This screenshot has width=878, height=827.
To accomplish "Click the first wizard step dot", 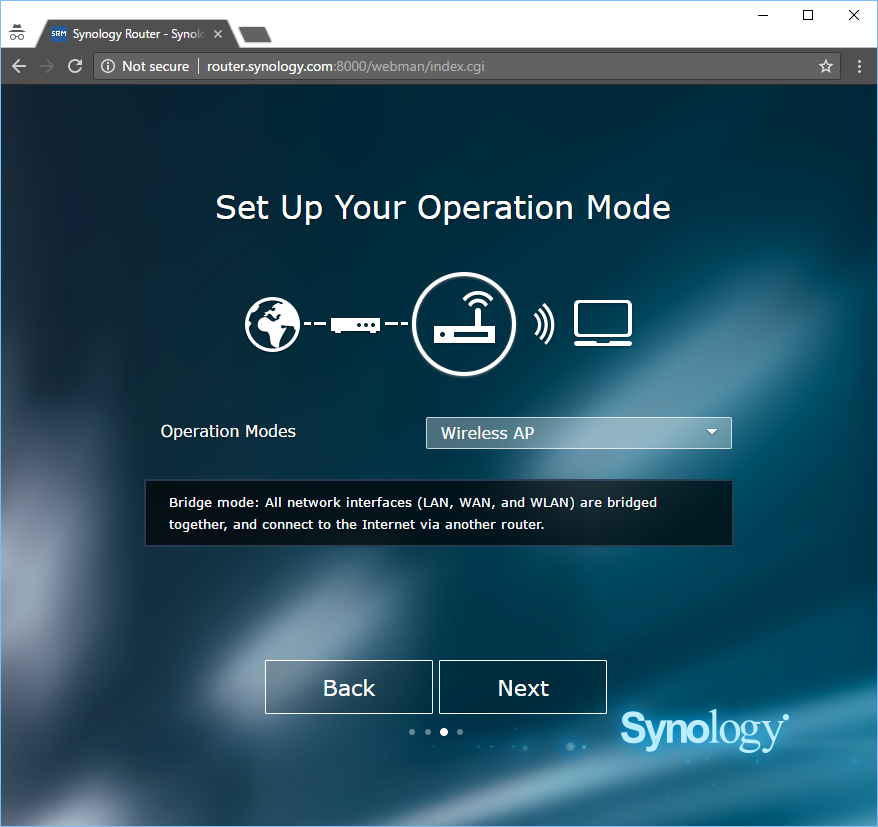I will point(412,732).
